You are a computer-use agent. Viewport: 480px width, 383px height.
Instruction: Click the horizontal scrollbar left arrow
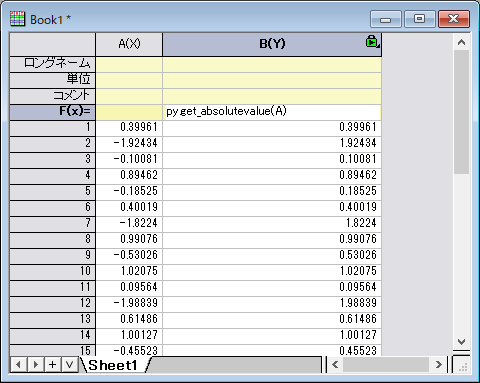pyautogui.click(x=335, y=365)
